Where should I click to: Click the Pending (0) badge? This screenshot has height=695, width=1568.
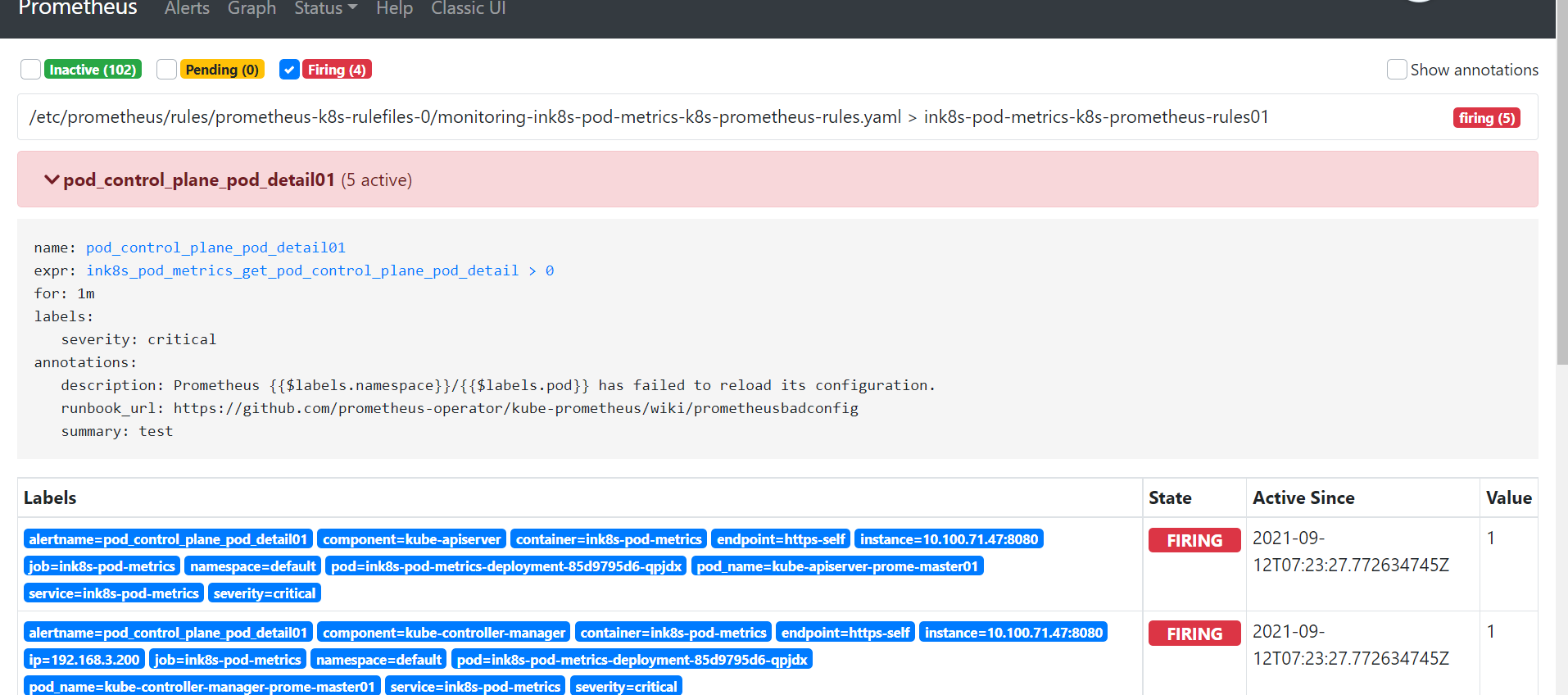[222, 70]
